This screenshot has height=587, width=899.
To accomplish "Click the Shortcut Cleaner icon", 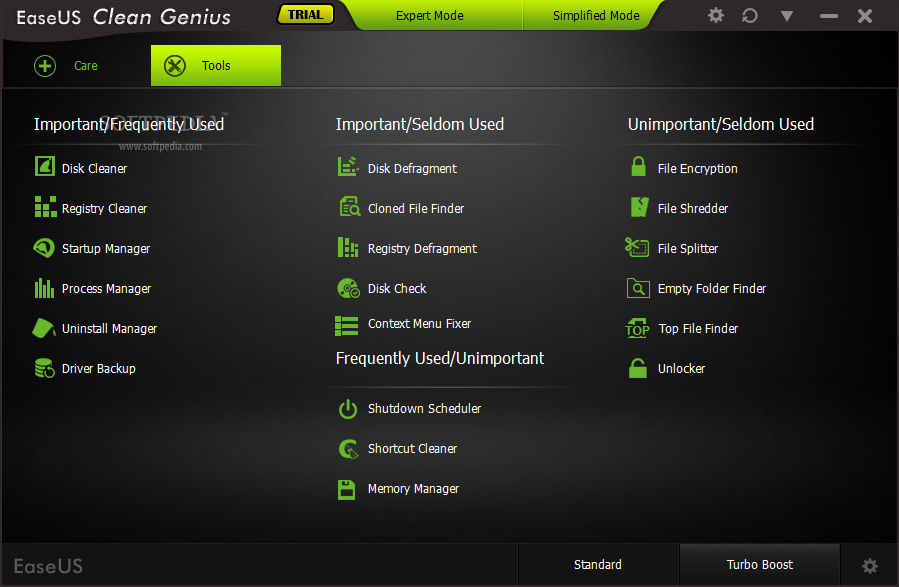I will (349, 449).
